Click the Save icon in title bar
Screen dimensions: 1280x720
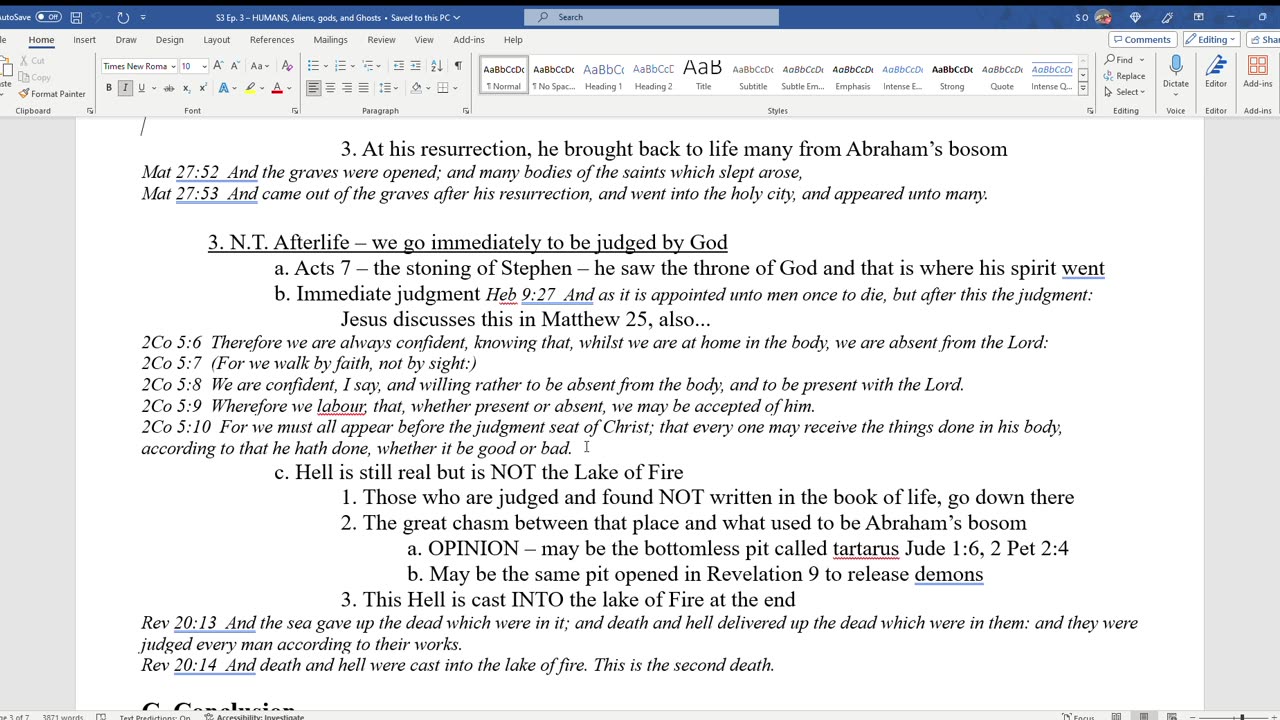tap(77, 17)
